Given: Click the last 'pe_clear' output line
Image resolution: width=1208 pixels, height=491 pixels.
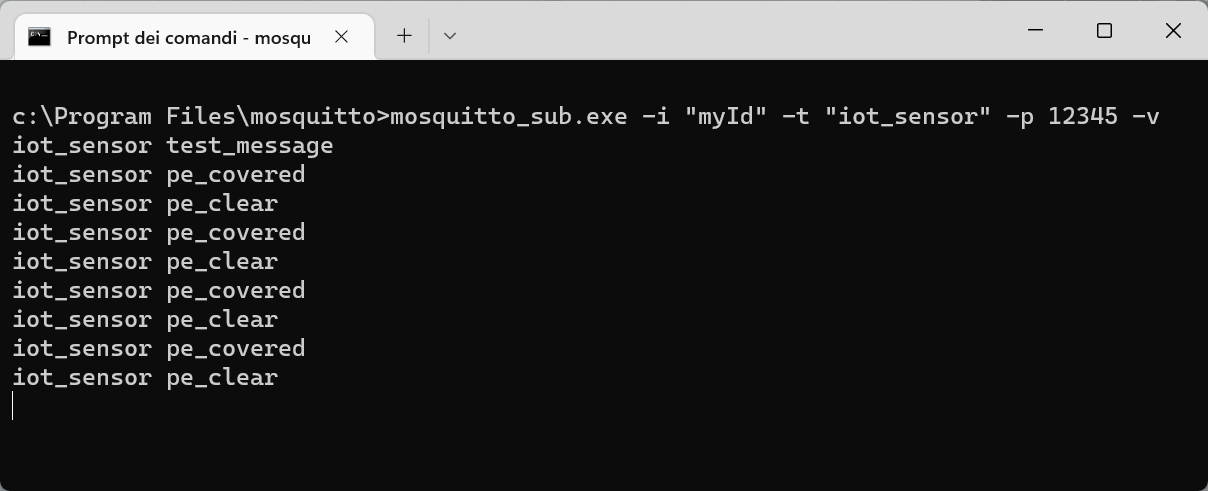Looking at the screenshot, I should (145, 378).
